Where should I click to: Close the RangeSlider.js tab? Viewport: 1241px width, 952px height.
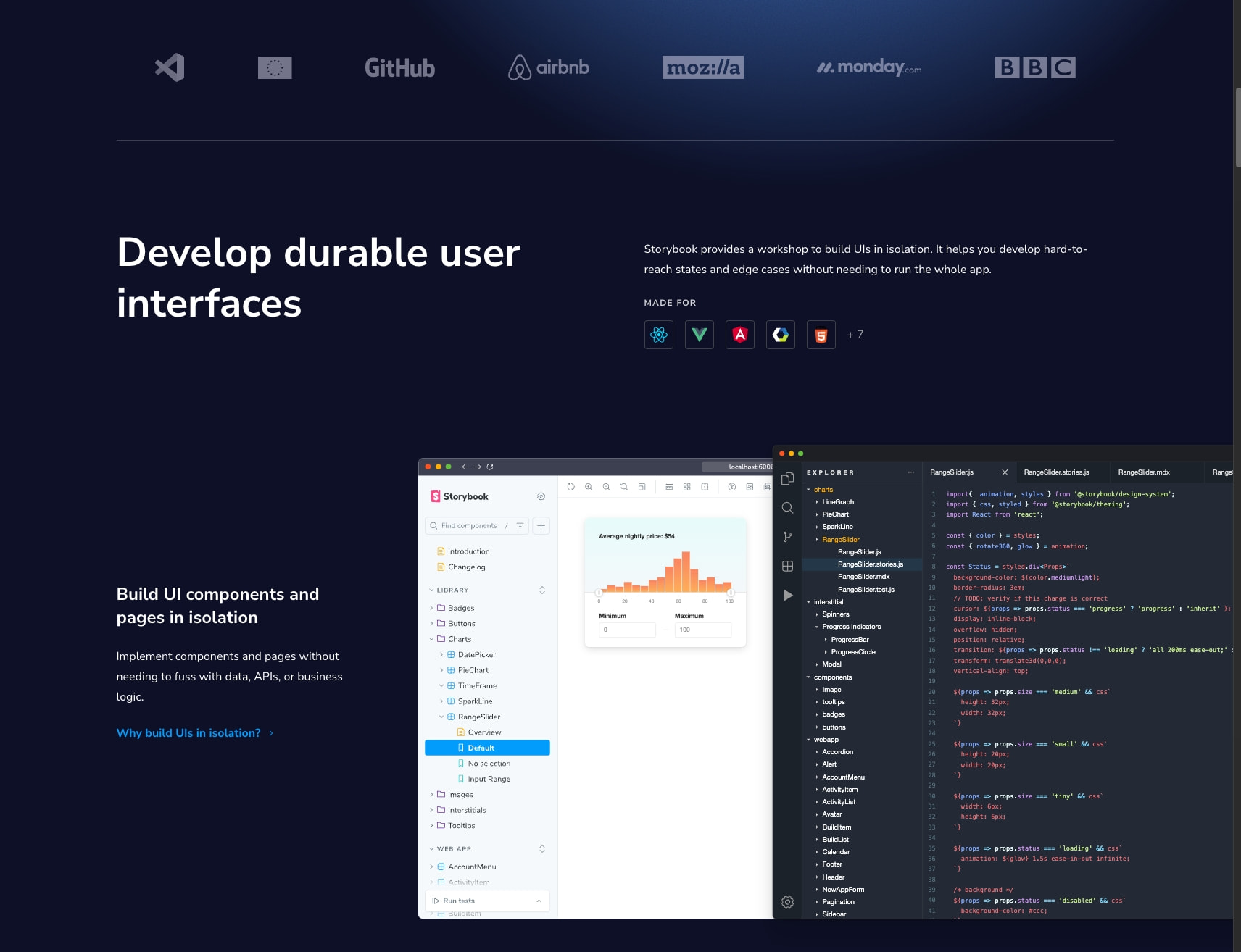pos(1005,472)
